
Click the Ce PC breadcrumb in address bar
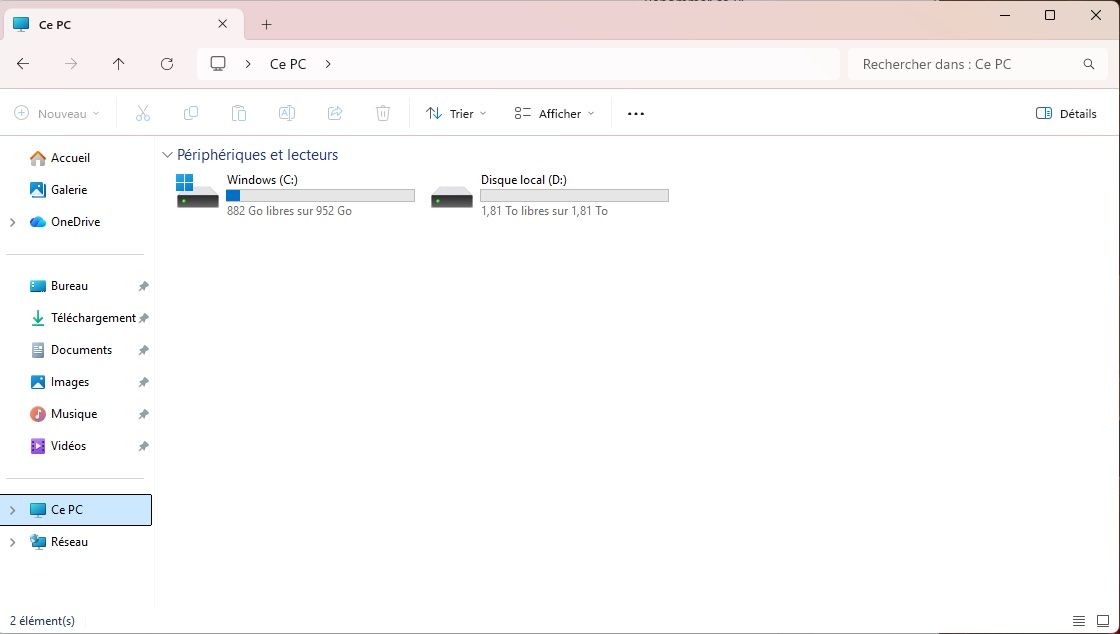288,64
